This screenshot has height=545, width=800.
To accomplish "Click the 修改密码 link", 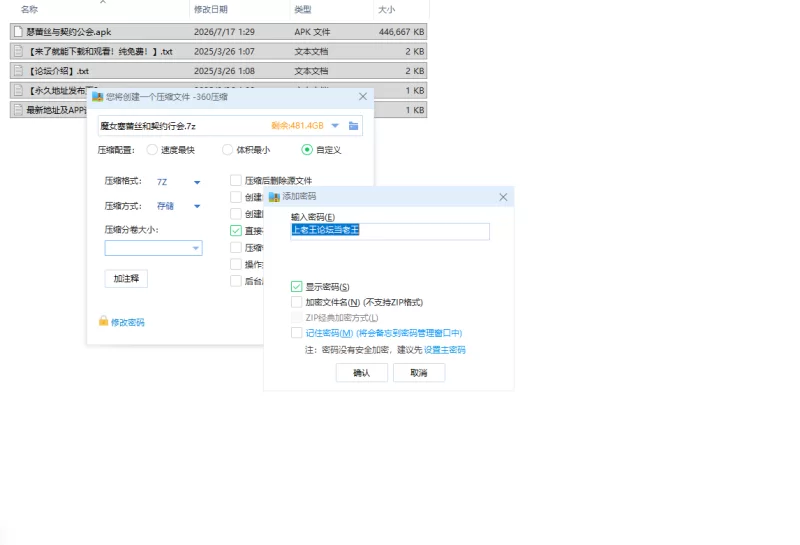I will coord(128,323).
